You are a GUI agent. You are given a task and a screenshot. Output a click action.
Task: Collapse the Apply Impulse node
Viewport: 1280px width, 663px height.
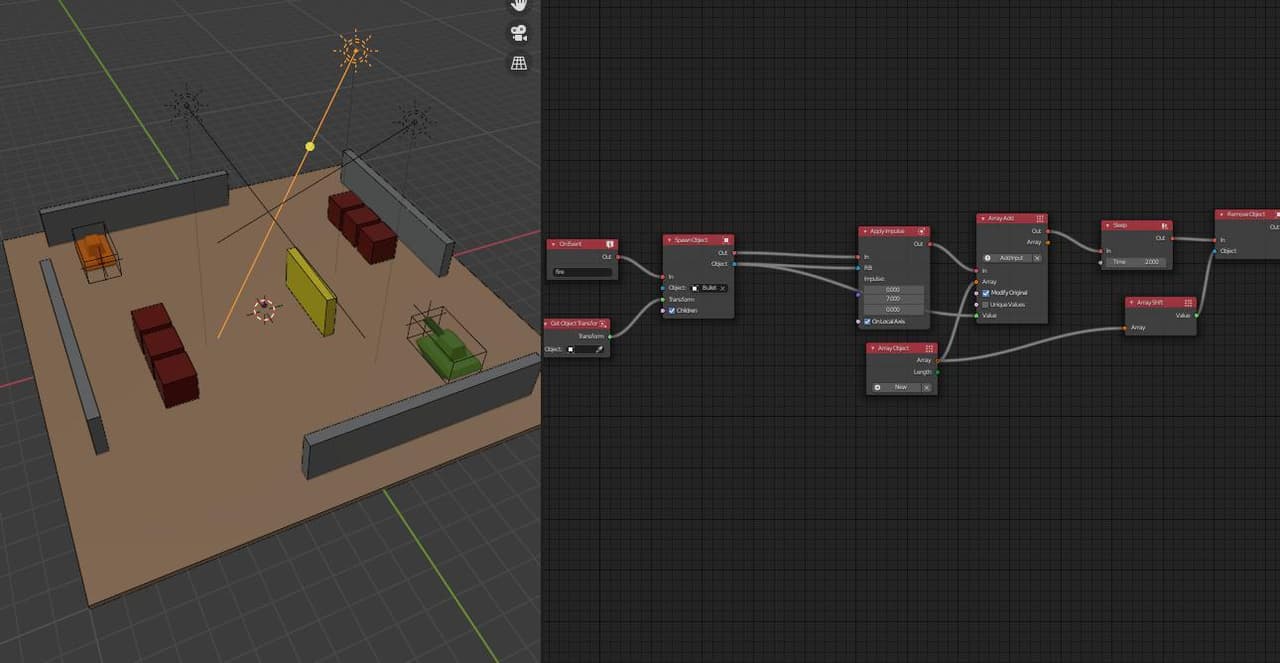pos(864,231)
